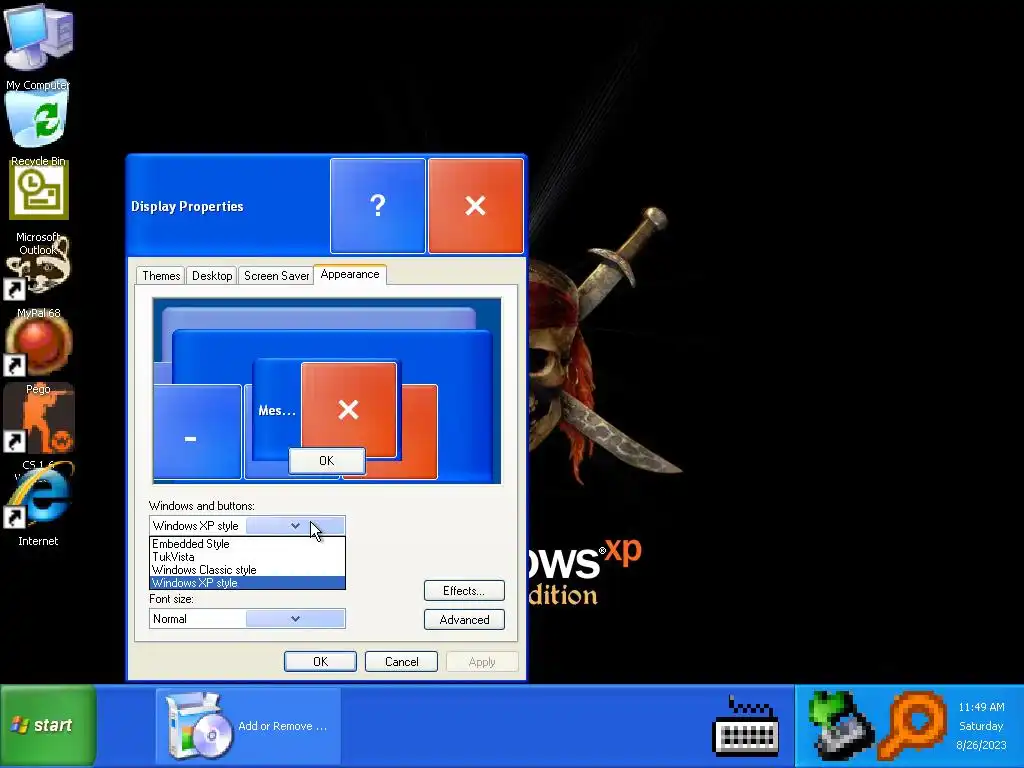Launch the CS 1.6 game shortcut
This screenshot has width=1024, height=768.
38,418
